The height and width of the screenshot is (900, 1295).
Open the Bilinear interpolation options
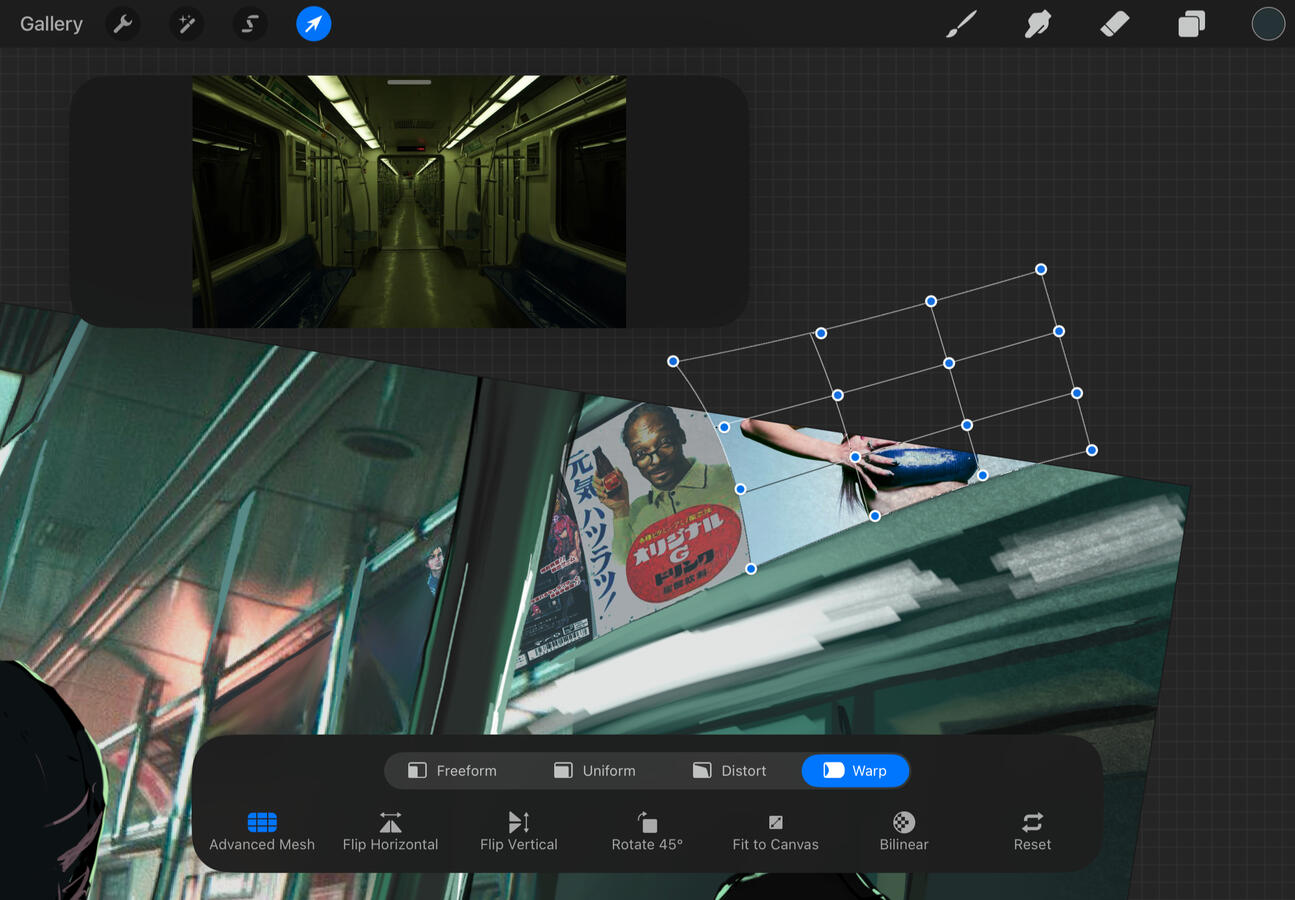point(903,832)
